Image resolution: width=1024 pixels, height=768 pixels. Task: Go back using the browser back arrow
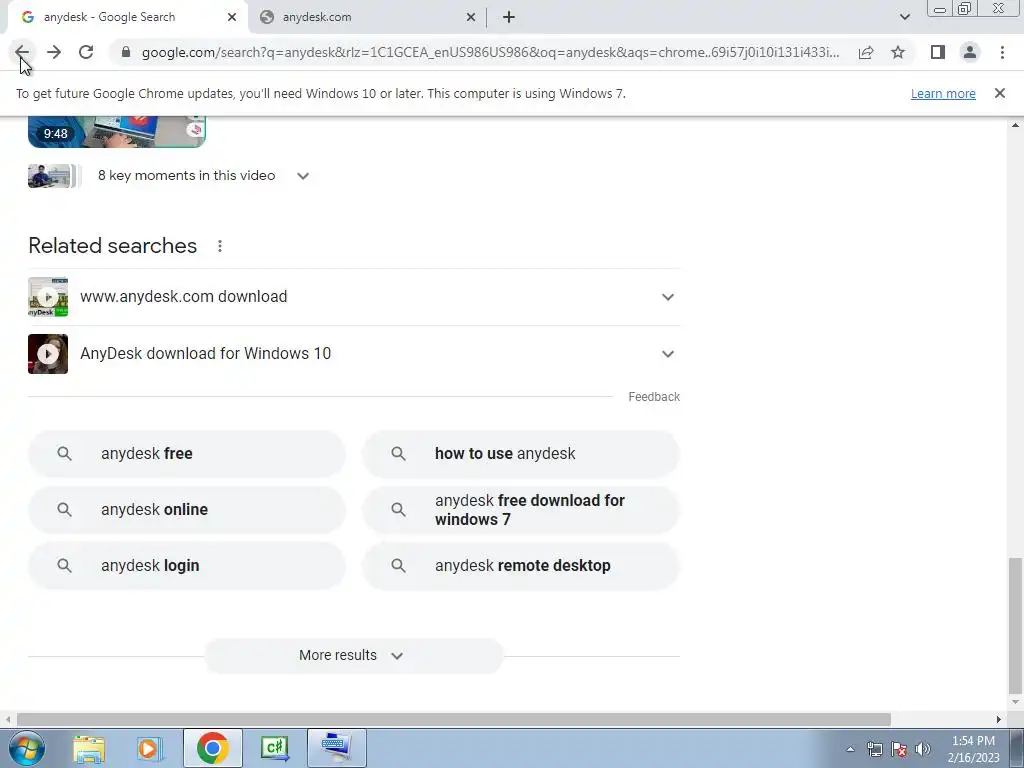click(22, 52)
